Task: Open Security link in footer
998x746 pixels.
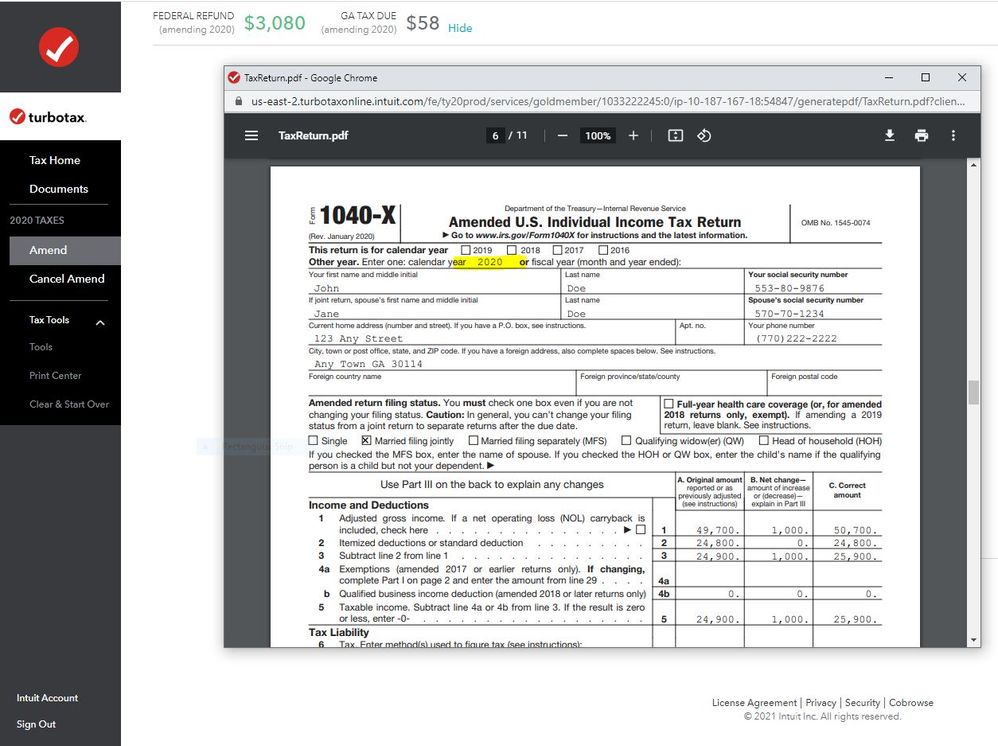Action: tap(862, 703)
